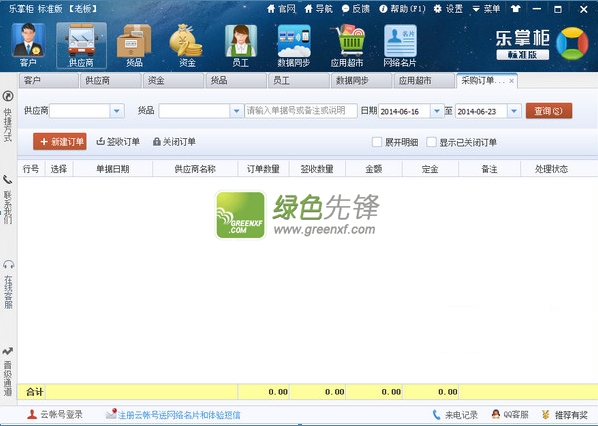Open 设置 settings gear
This screenshot has width=598, height=426.
coord(448,9)
